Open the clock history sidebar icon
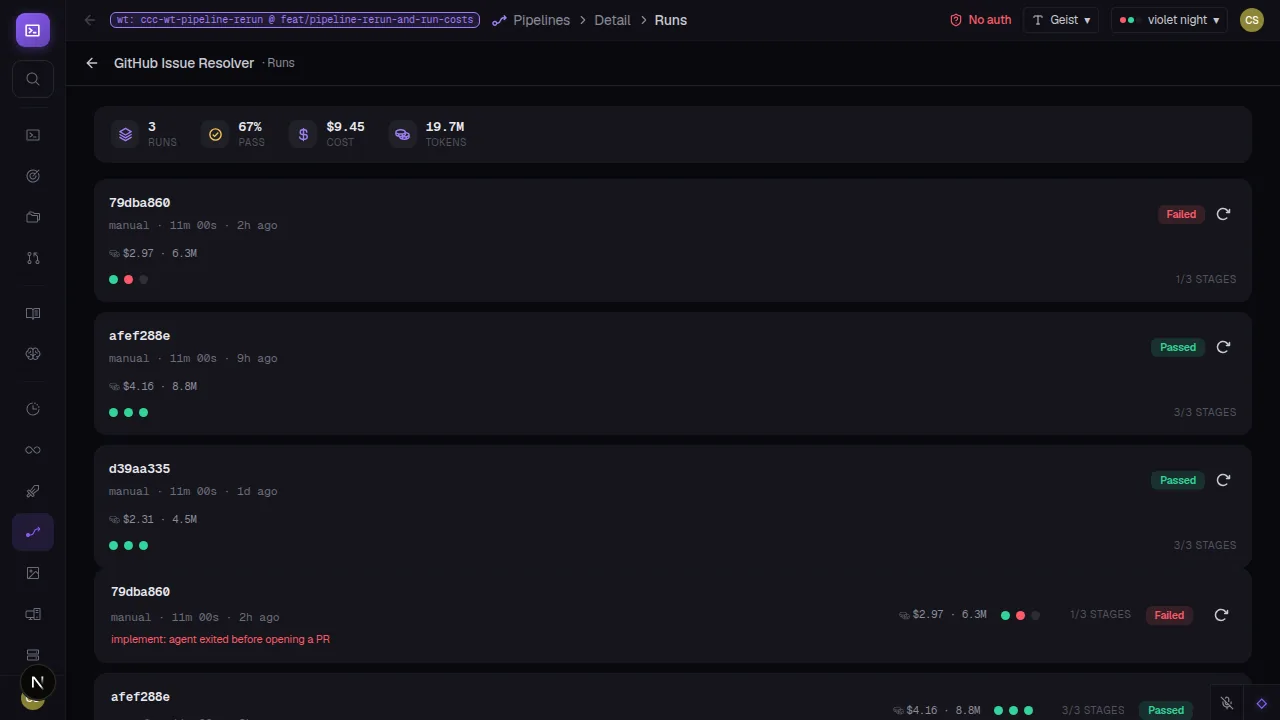Screen dimensions: 1280x720 click(33, 409)
